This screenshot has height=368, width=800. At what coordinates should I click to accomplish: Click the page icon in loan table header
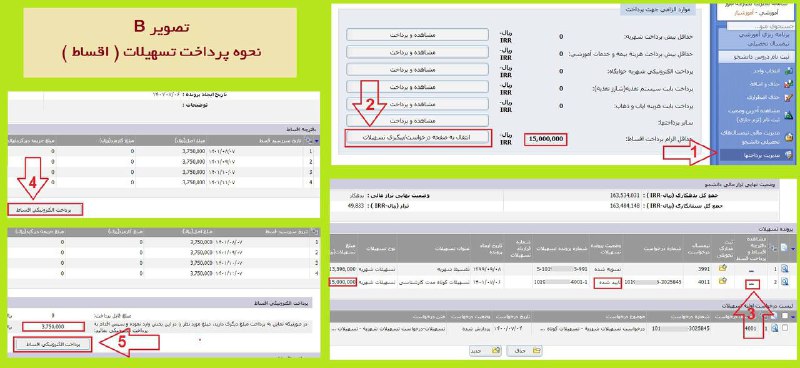(785, 248)
